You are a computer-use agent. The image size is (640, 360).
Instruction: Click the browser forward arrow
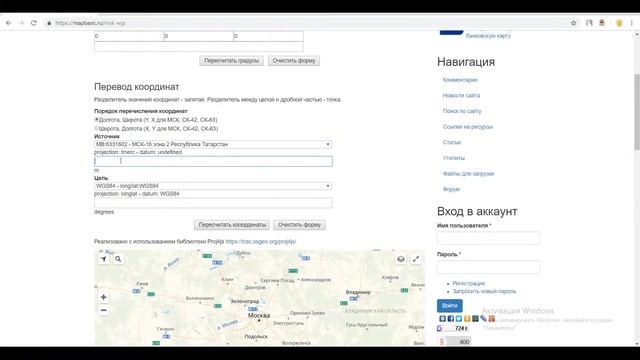21,23
